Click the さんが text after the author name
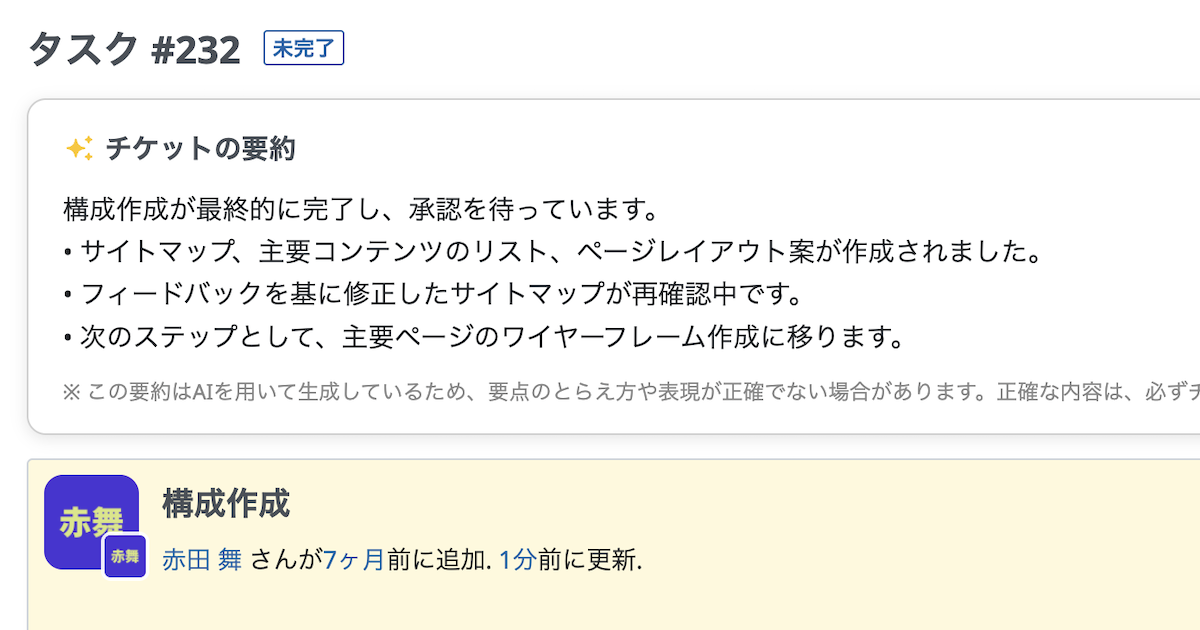Image resolution: width=1200 pixels, height=630 pixels. point(283,559)
